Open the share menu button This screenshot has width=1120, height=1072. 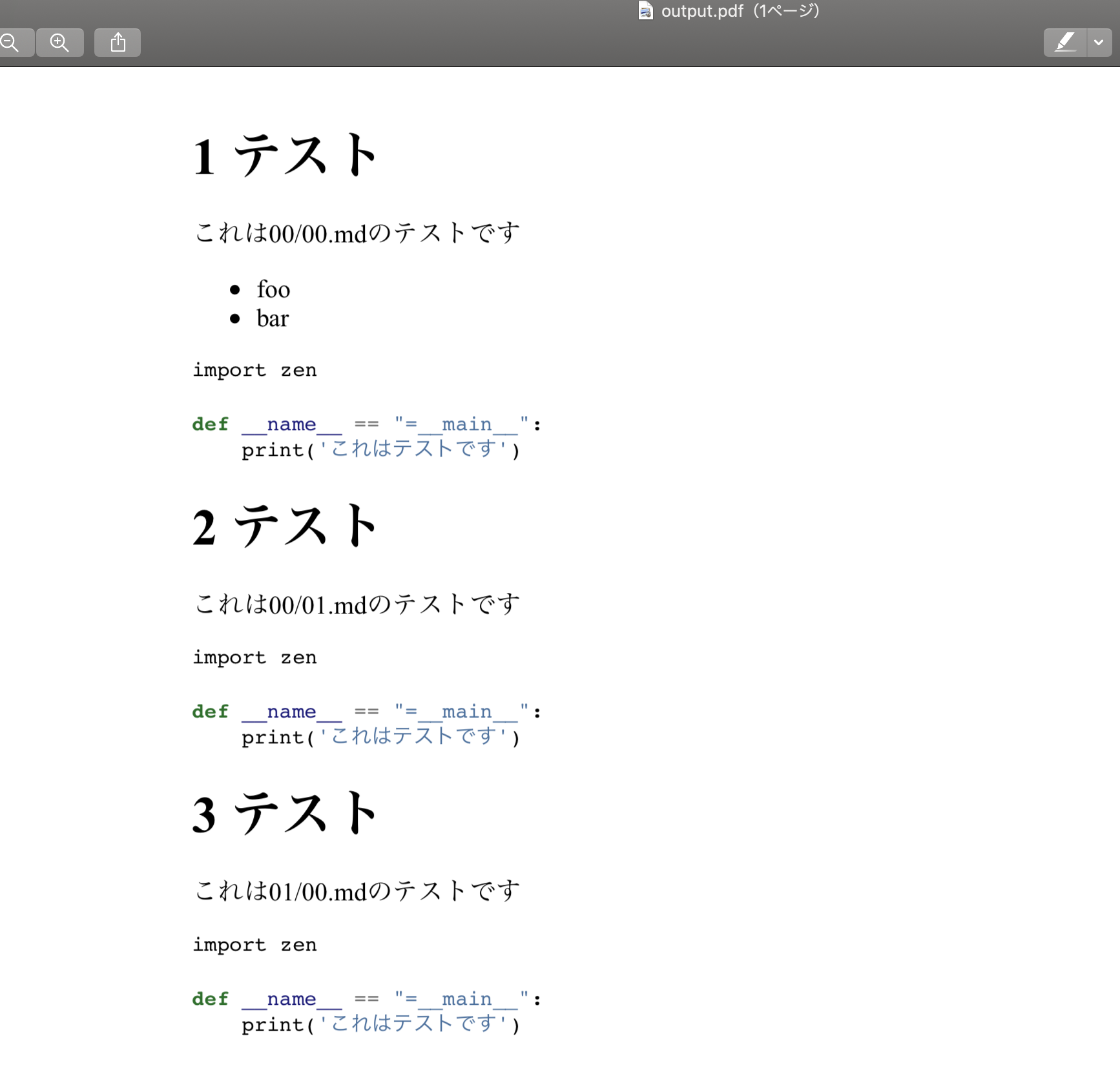click(118, 43)
